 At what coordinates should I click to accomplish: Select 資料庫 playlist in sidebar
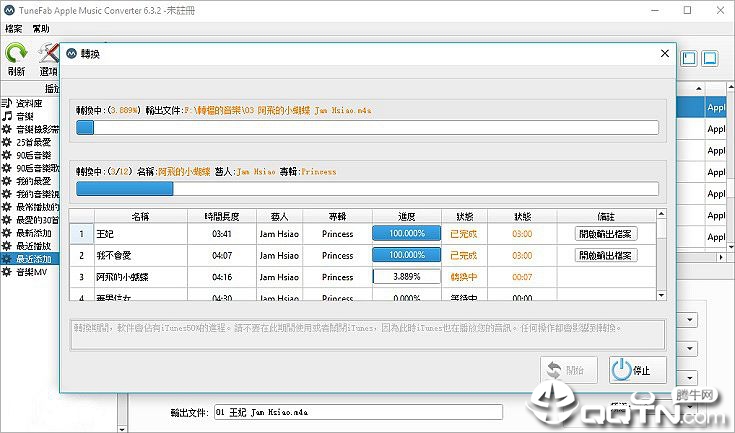30,103
